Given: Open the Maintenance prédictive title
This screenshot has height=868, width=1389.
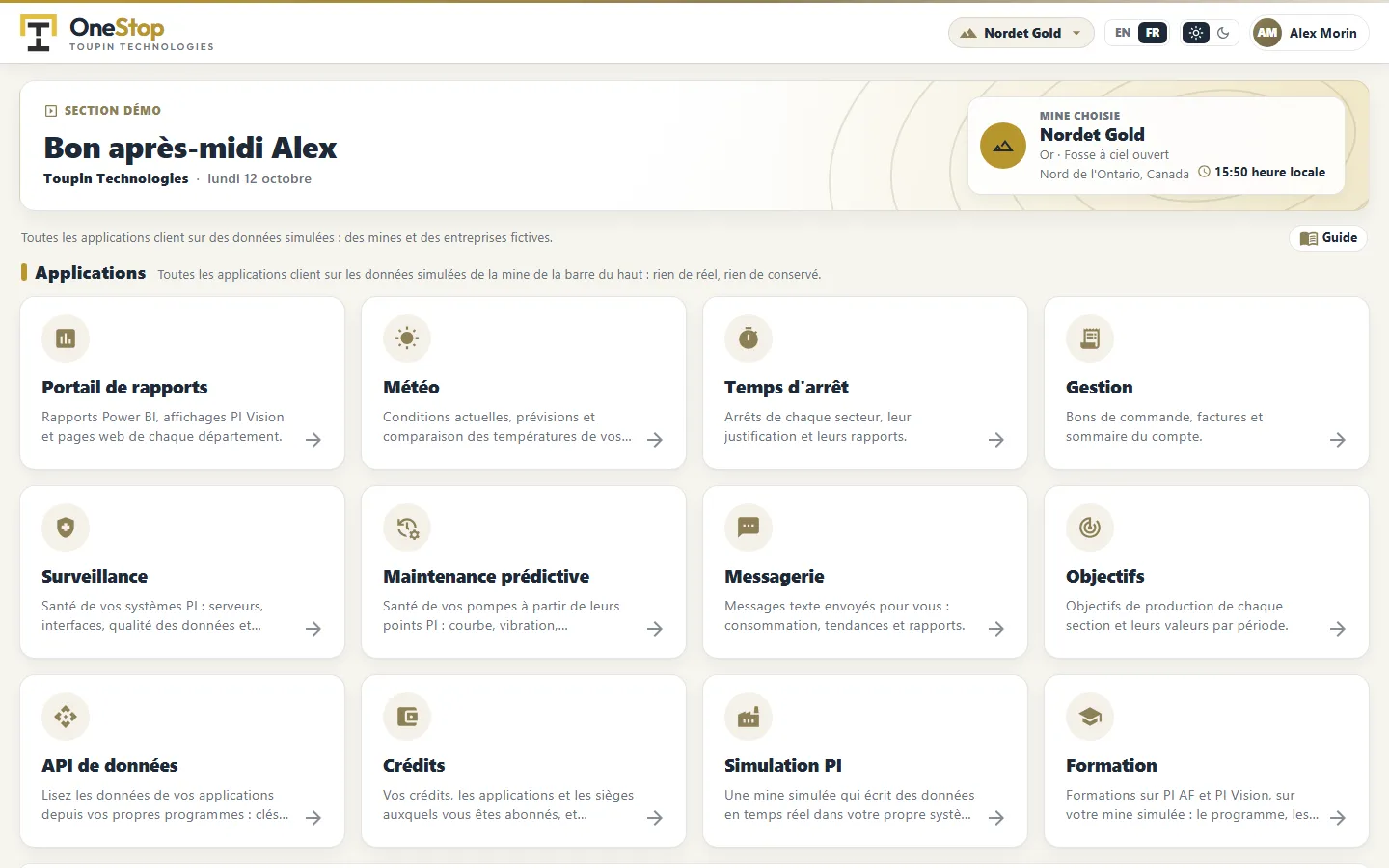Looking at the screenshot, I should pos(486,576).
